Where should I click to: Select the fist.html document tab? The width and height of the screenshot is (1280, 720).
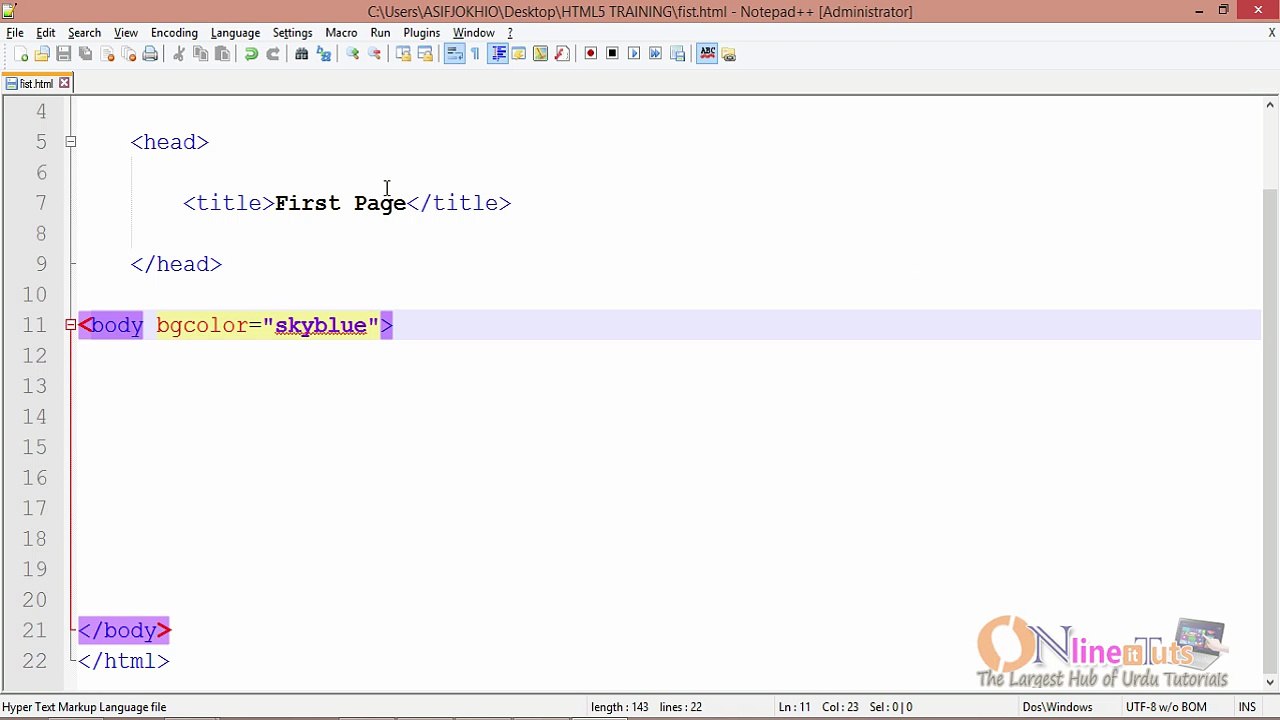(37, 84)
